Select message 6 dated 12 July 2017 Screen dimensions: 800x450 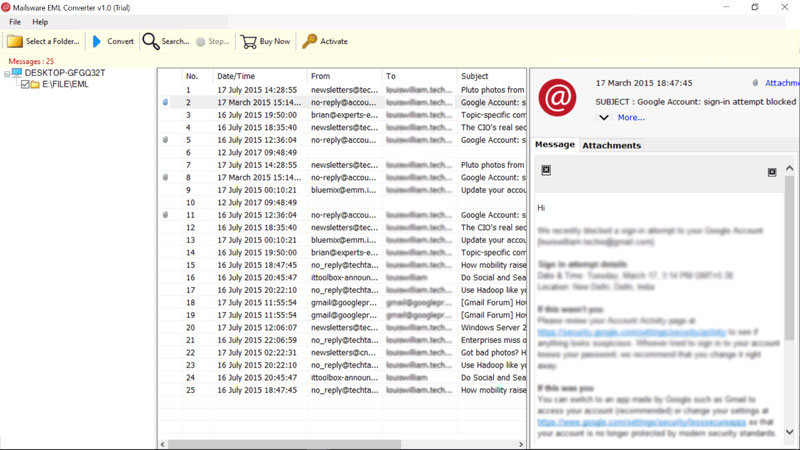point(342,153)
